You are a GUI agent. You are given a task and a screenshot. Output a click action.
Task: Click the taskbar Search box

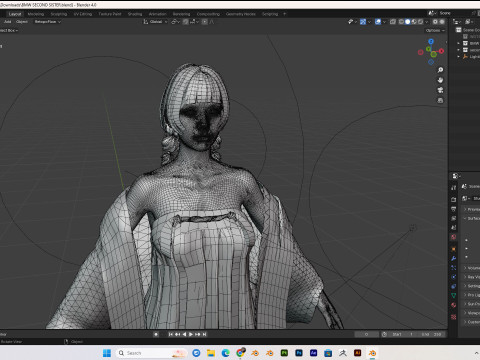pyautogui.click(x=151, y=353)
